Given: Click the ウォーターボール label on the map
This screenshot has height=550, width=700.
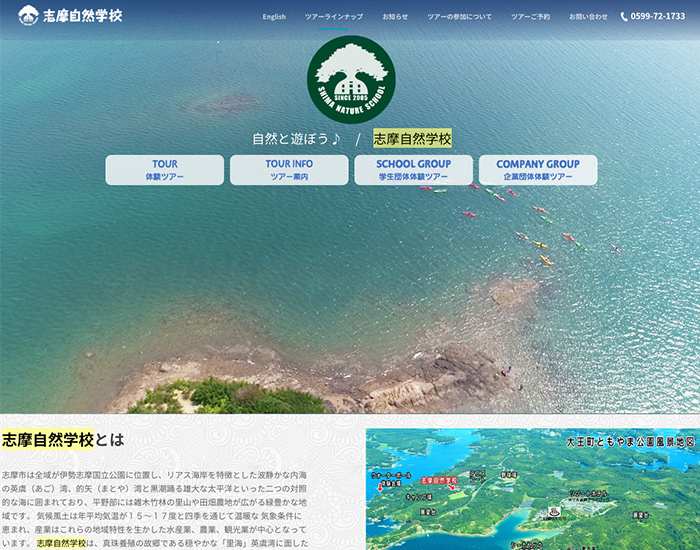Looking at the screenshot, I should click(392, 476).
